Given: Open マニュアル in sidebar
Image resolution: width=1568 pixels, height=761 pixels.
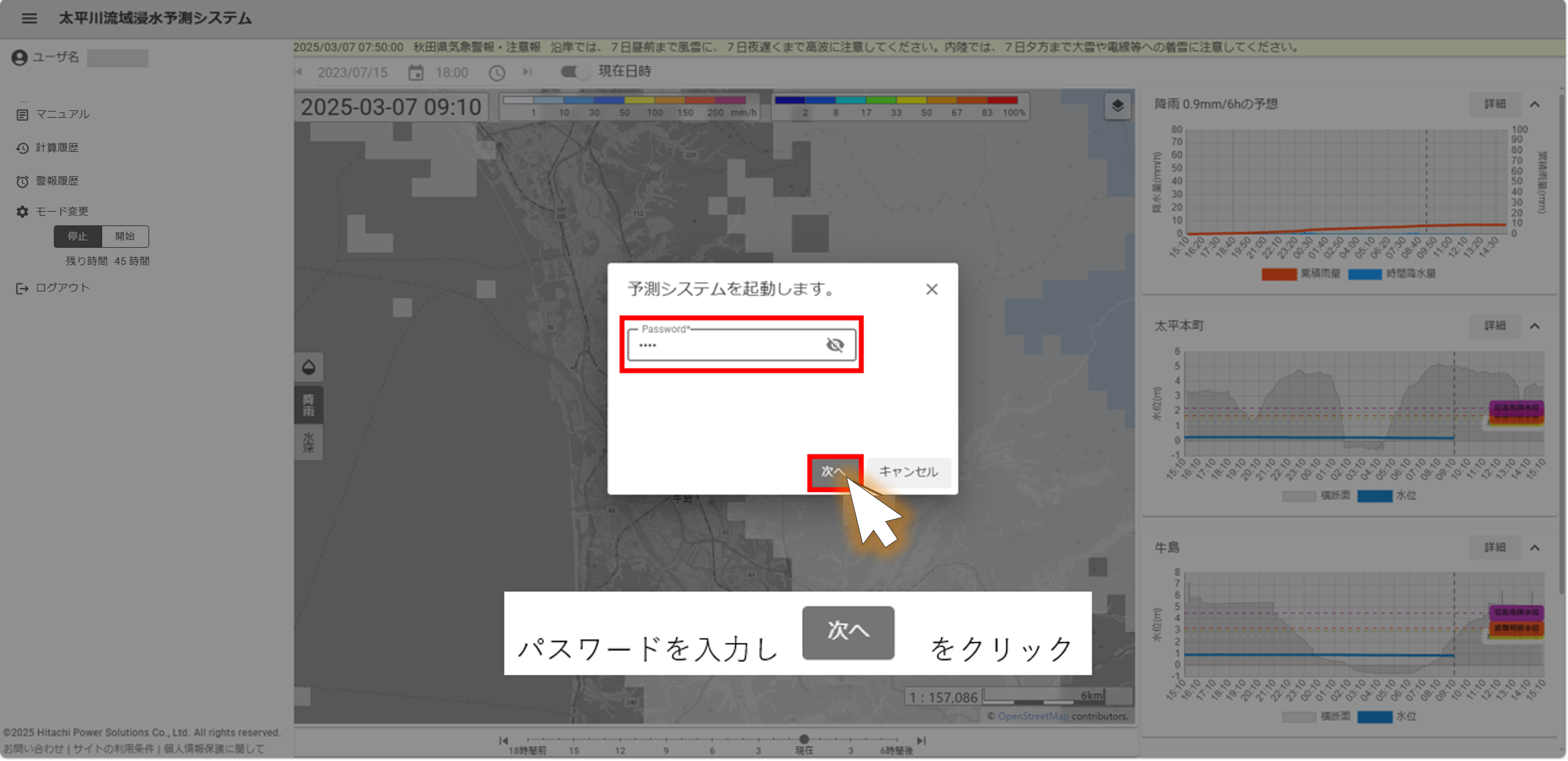Looking at the screenshot, I should [62, 114].
